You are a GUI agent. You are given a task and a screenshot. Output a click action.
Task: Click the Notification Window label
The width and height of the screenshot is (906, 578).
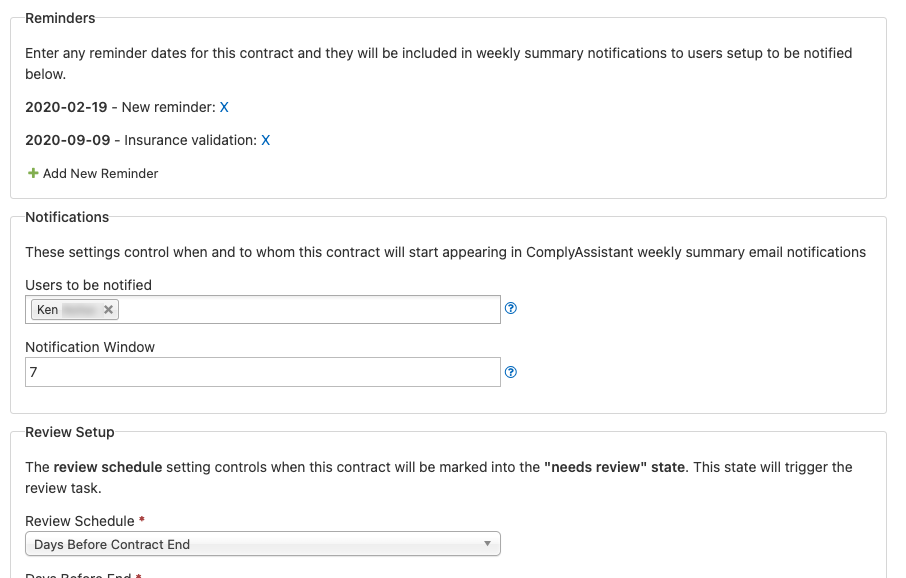click(x=90, y=348)
